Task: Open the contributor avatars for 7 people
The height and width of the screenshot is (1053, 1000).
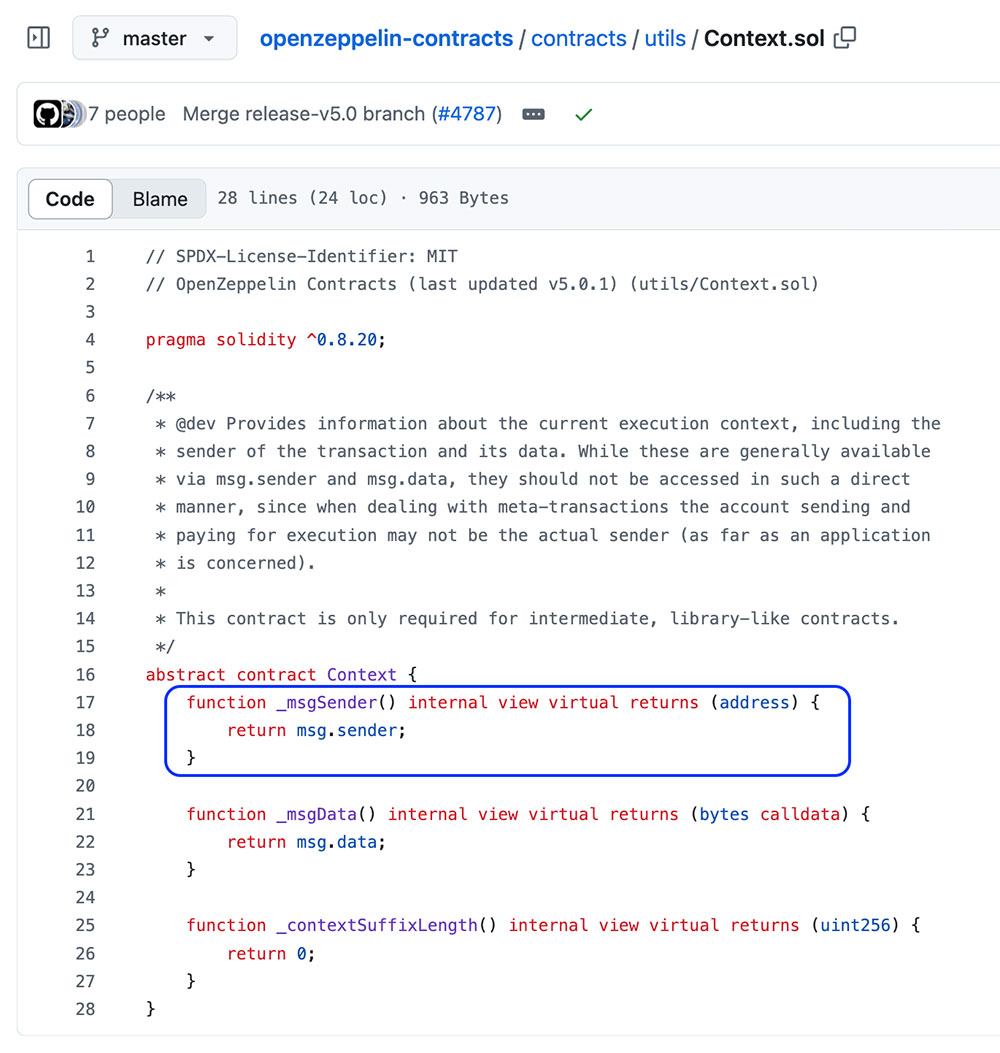Action: (x=59, y=114)
